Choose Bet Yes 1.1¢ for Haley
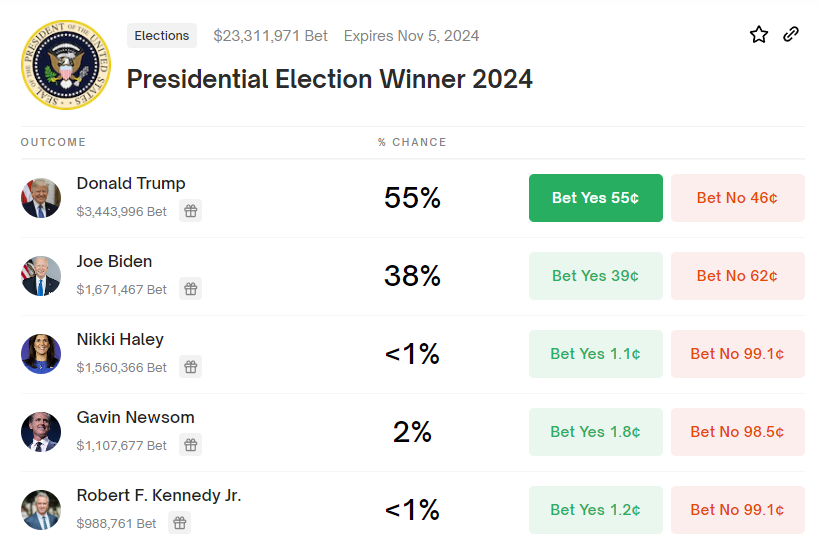 click(595, 354)
